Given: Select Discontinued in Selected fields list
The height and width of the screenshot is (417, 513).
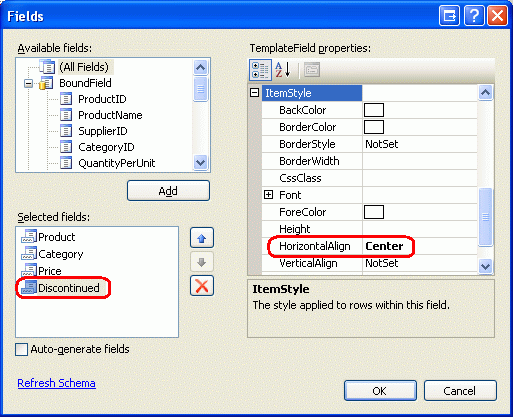Looking at the screenshot, I should tap(69, 288).
